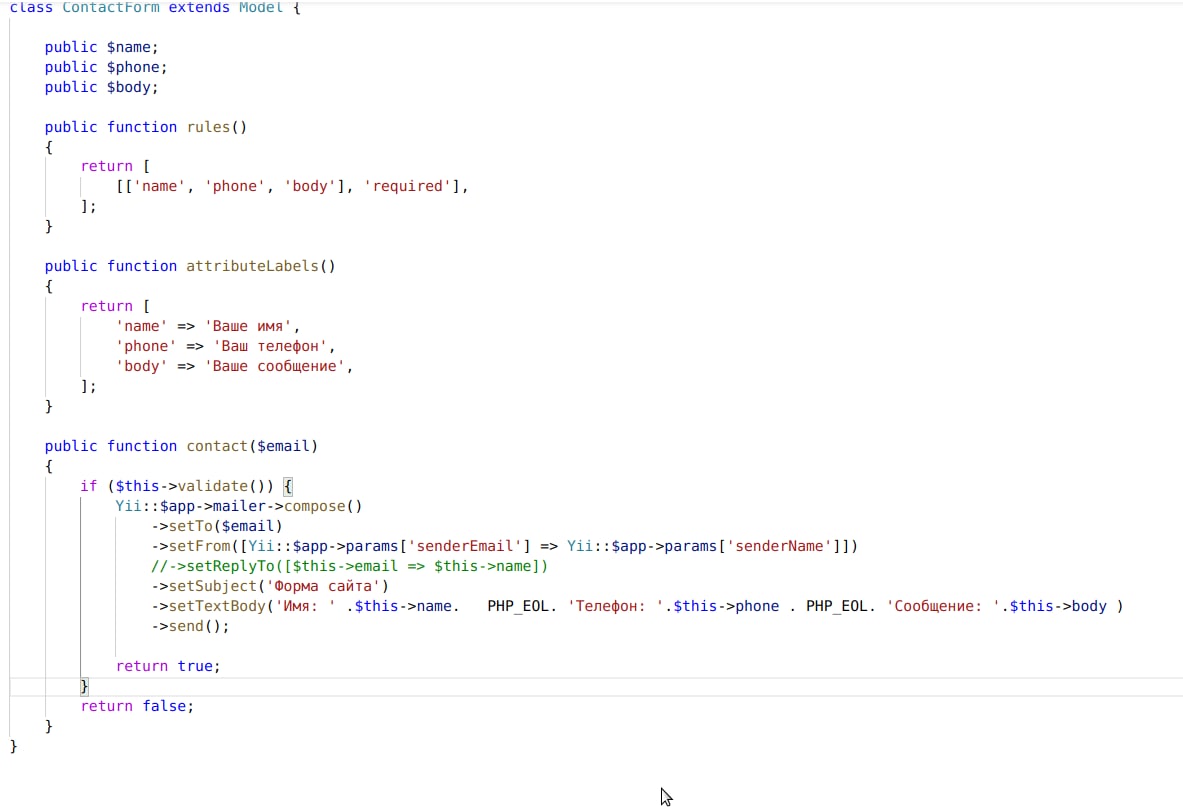Click the 'Телефон: ' string in setTextBody
This screenshot has width=1183, height=808.
pyautogui.click(x=616, y=606)
